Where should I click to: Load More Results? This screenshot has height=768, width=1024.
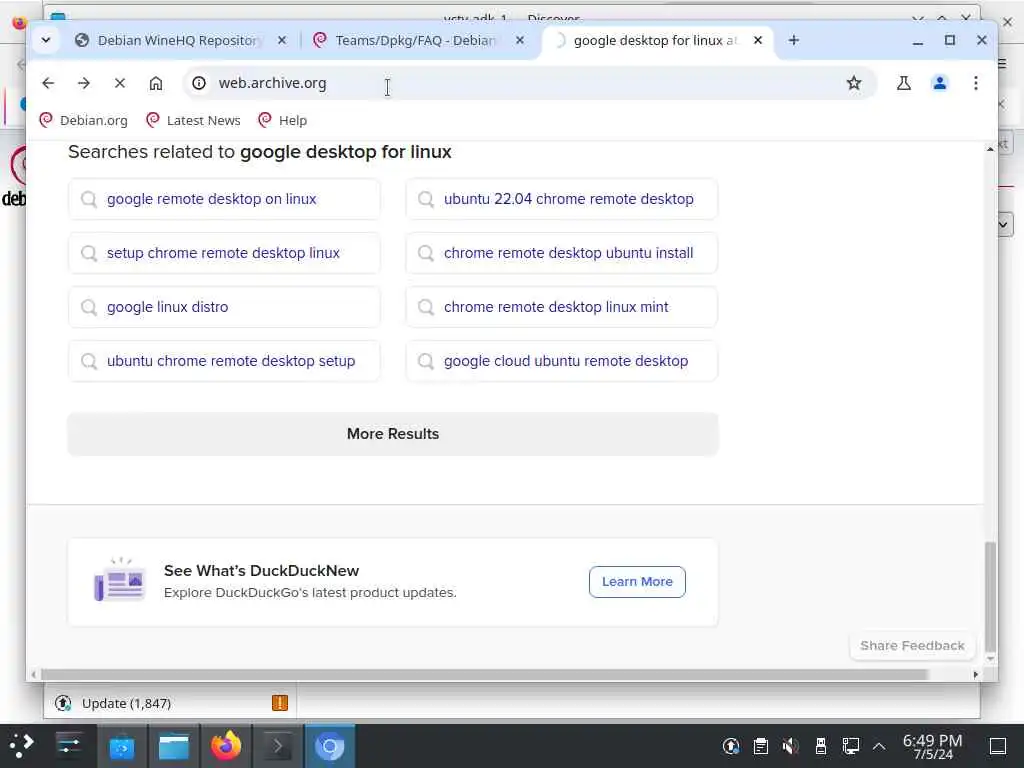(393, 434)
